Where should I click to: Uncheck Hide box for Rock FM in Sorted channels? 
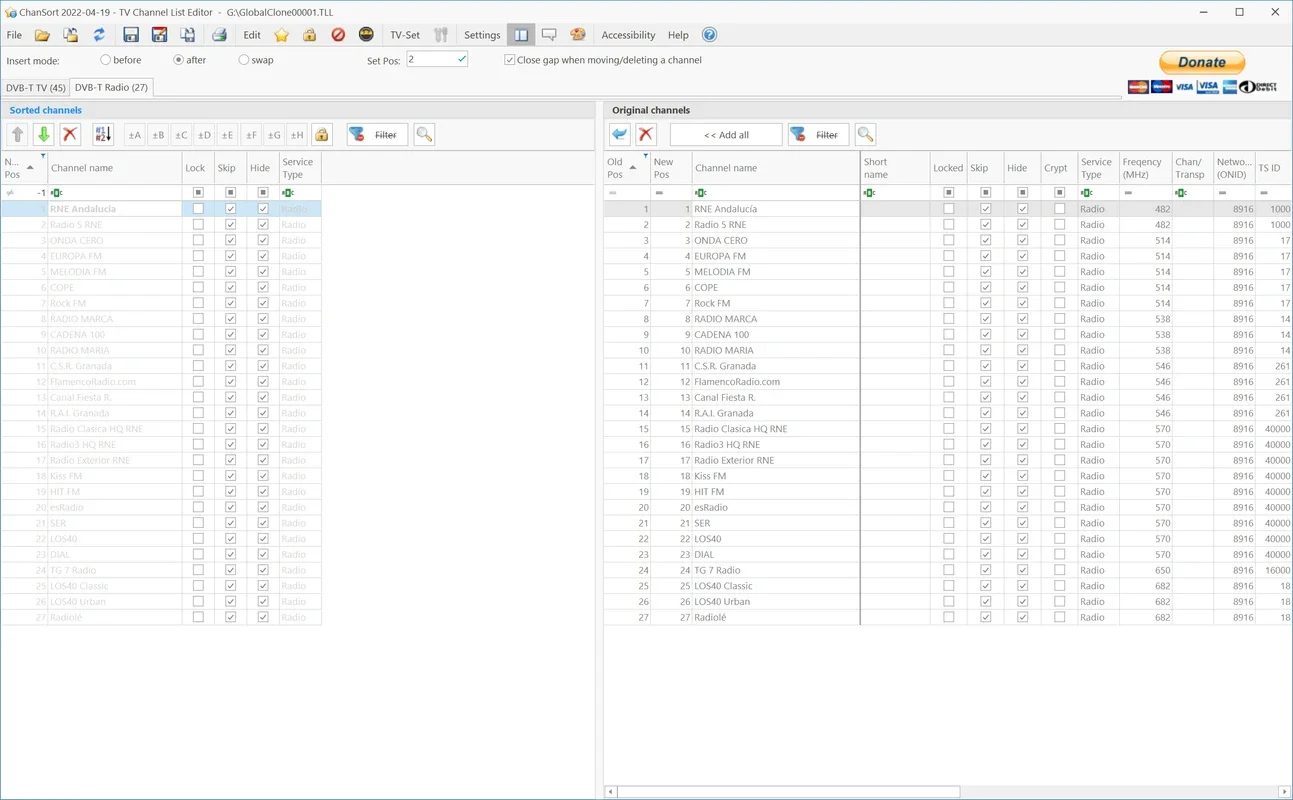point(263,303)
